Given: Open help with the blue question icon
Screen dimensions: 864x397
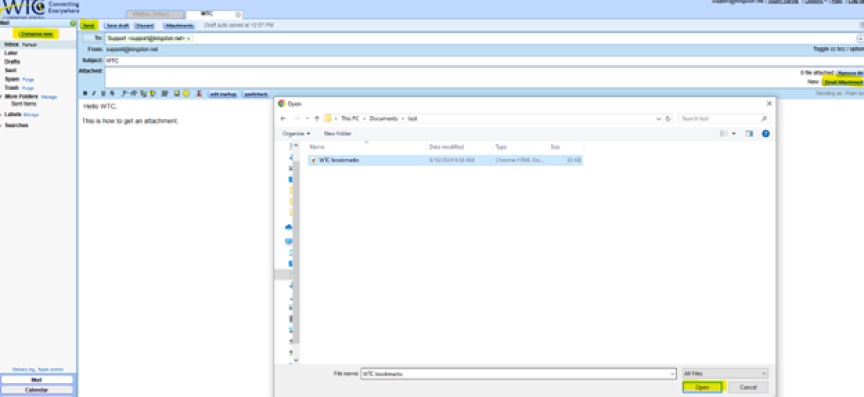Looking at the screenshot, I should (765, 134).
